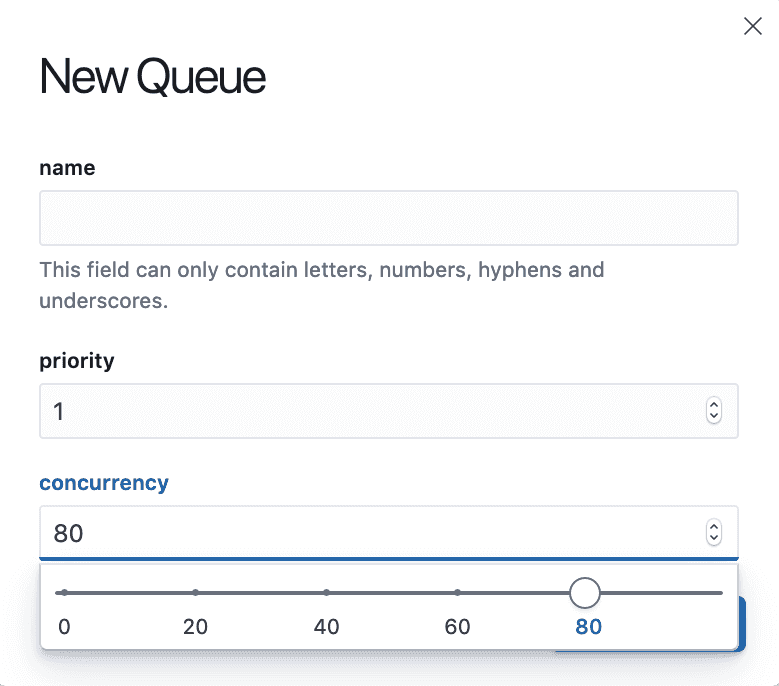This screenshot has height=686, width=779.
Task: Click the slider tick dot at 60
Action: click(x=457, y=593)
